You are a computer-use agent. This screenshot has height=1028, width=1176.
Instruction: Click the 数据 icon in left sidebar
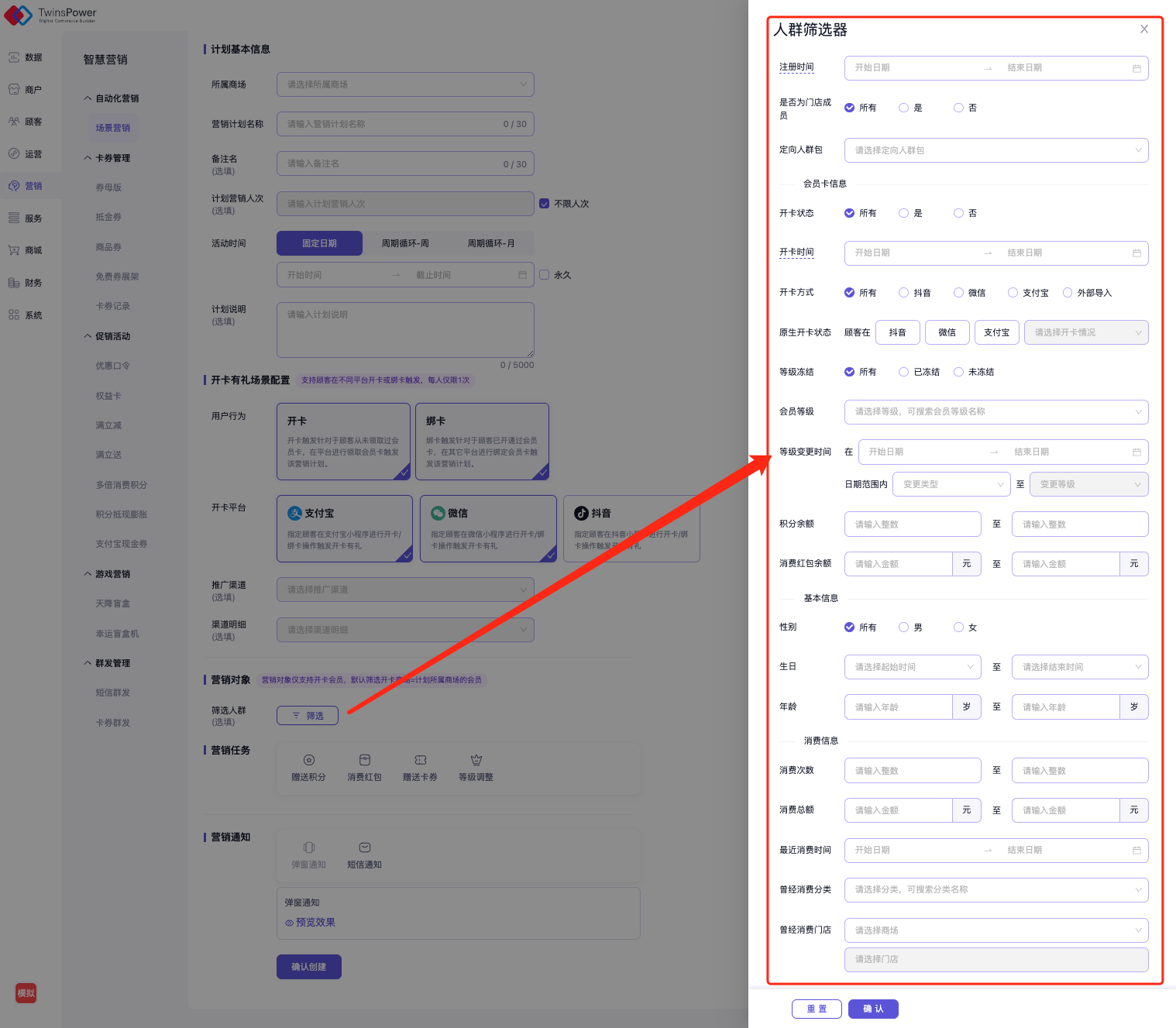point(14,57)
